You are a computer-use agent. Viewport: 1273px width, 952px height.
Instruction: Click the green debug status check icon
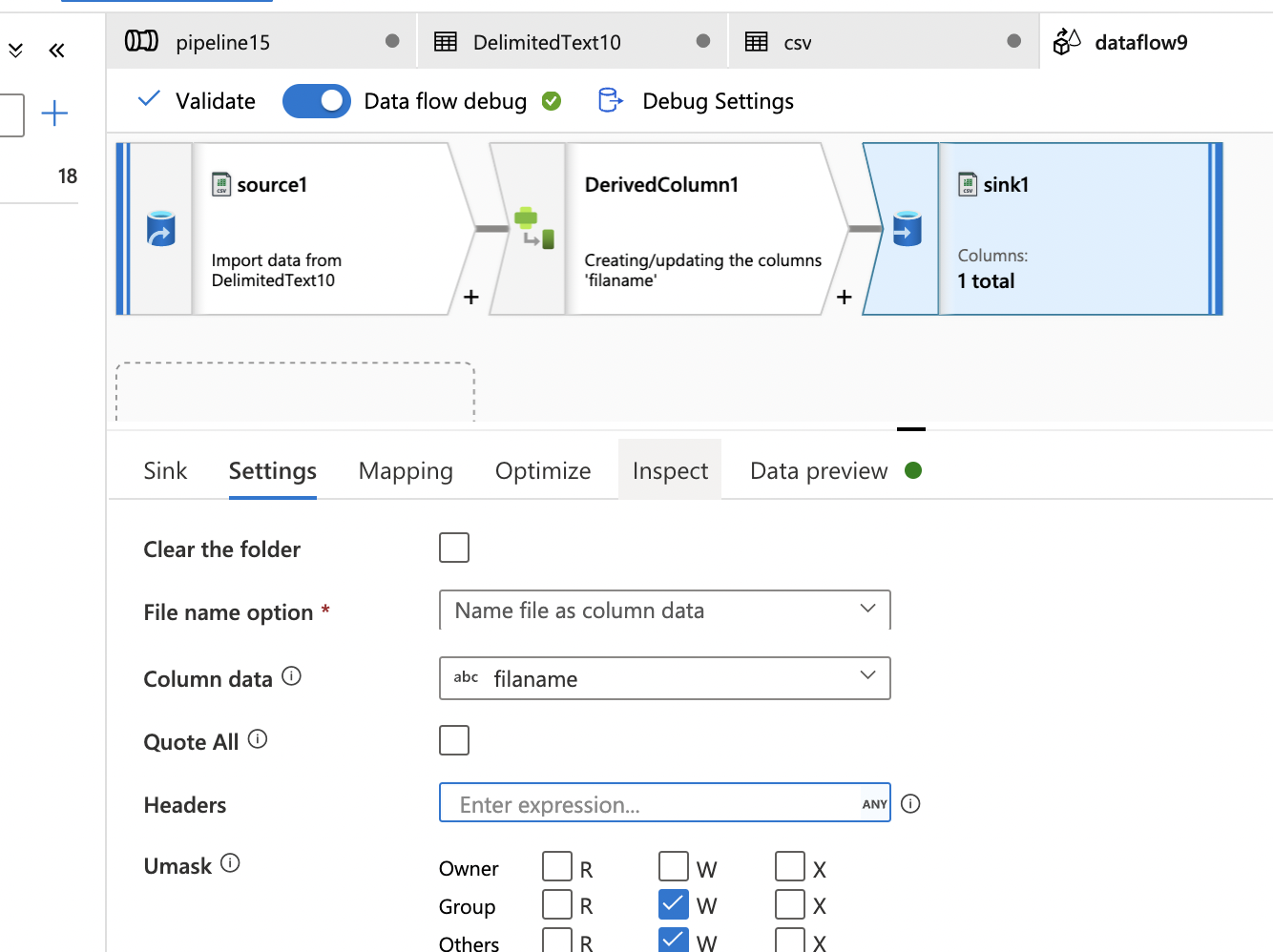(552, 101)
